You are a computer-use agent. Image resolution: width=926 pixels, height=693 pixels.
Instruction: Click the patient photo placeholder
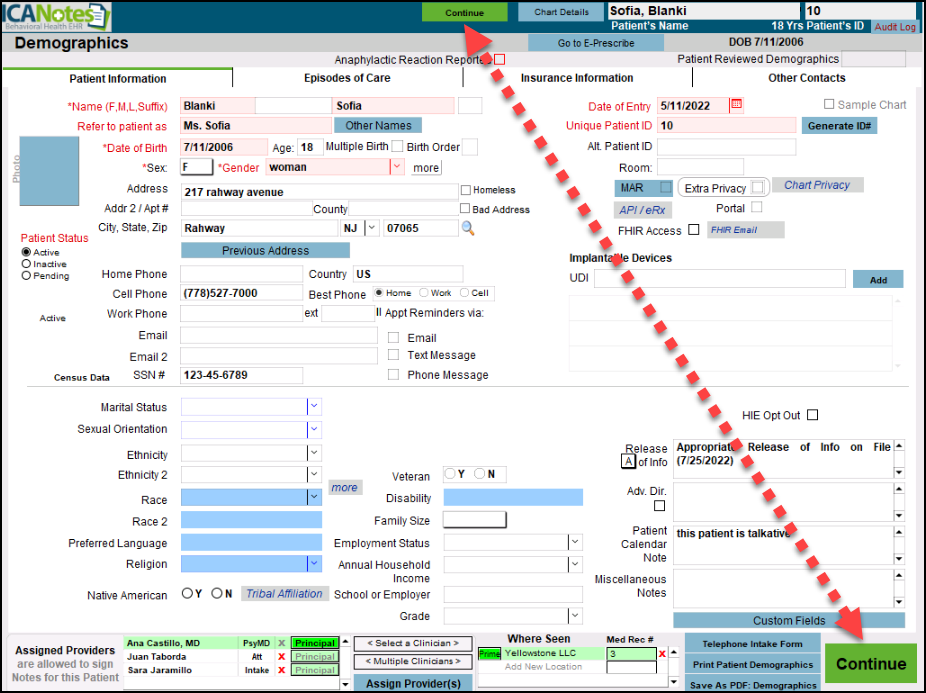(48, 171)
